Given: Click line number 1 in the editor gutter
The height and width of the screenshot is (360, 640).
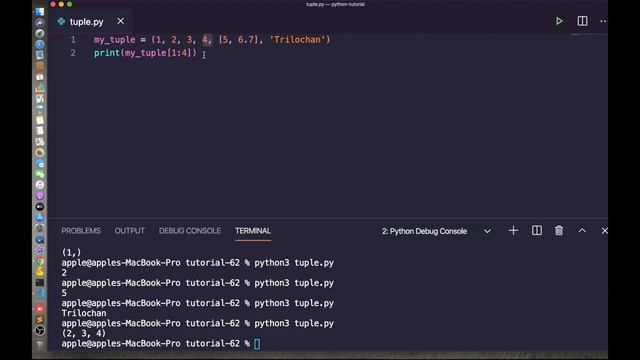Looking at the screenshot, I should click(x=73, y=40).
